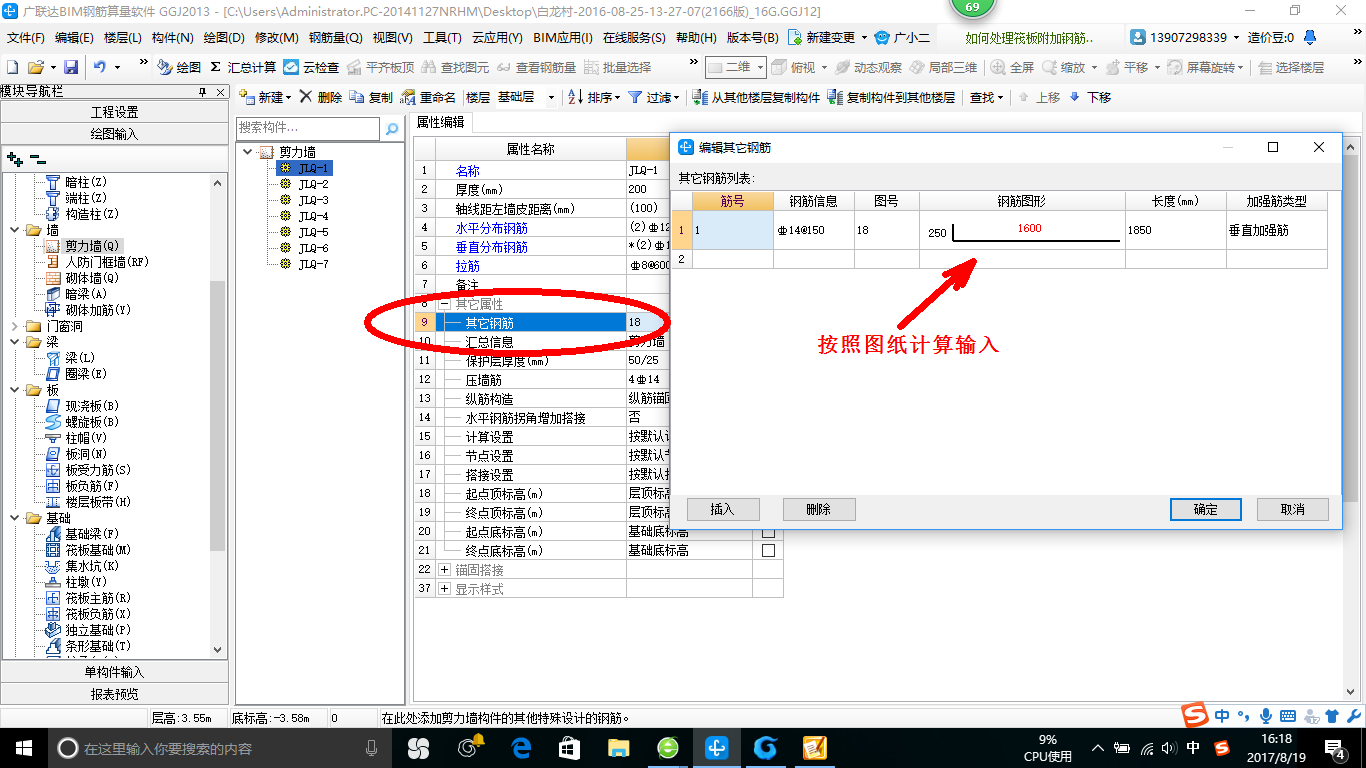Click the 复制 copy component icon
This screenshot has height=768, width=1366.
coord(371,97)
